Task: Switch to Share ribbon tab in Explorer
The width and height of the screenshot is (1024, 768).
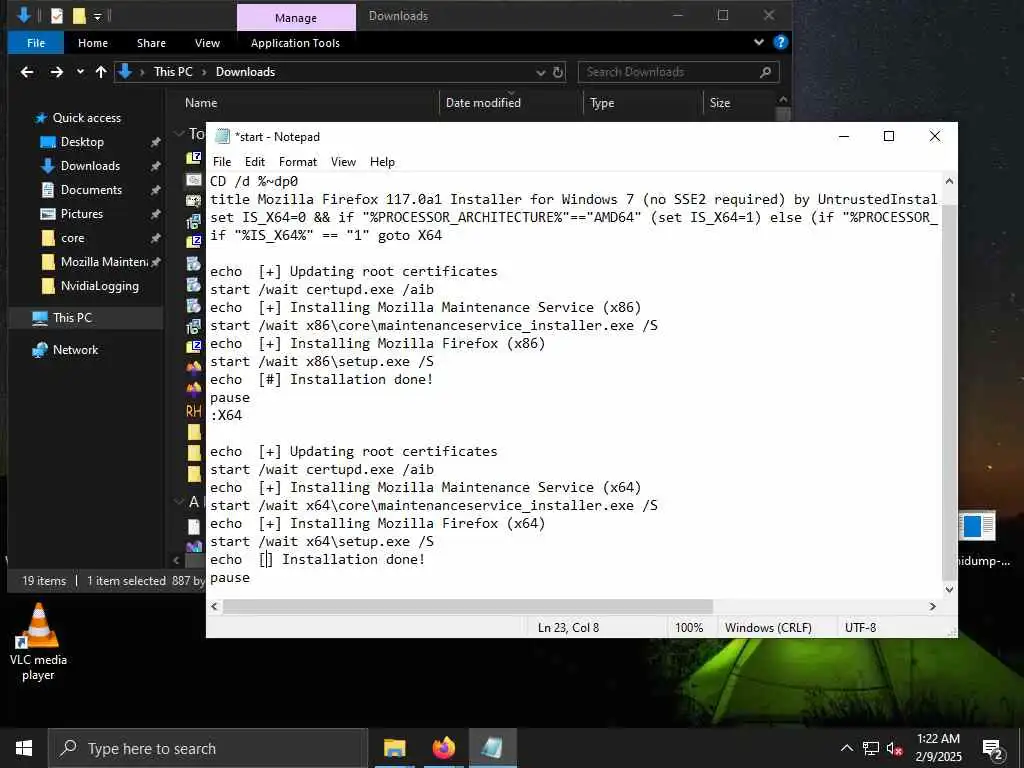Action: [151, 43]
